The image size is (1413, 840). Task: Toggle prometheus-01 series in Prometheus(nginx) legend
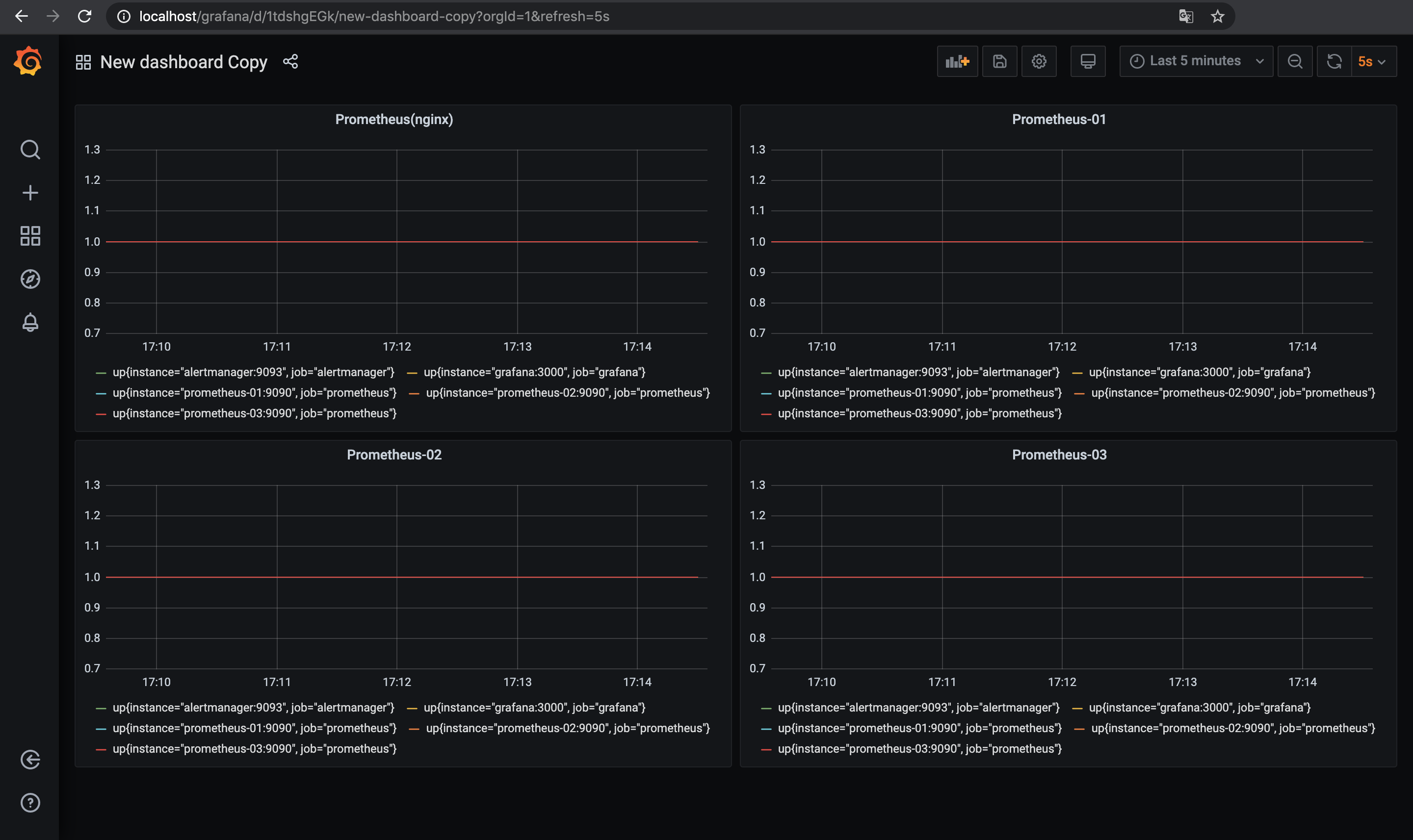click(x=254, y=393)
